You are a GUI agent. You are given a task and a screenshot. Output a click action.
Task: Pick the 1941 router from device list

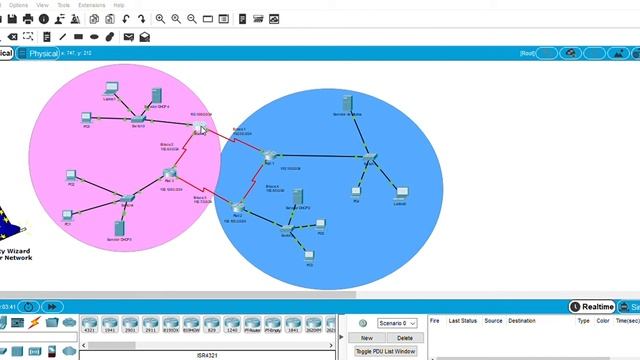click(x=110, y=324)
